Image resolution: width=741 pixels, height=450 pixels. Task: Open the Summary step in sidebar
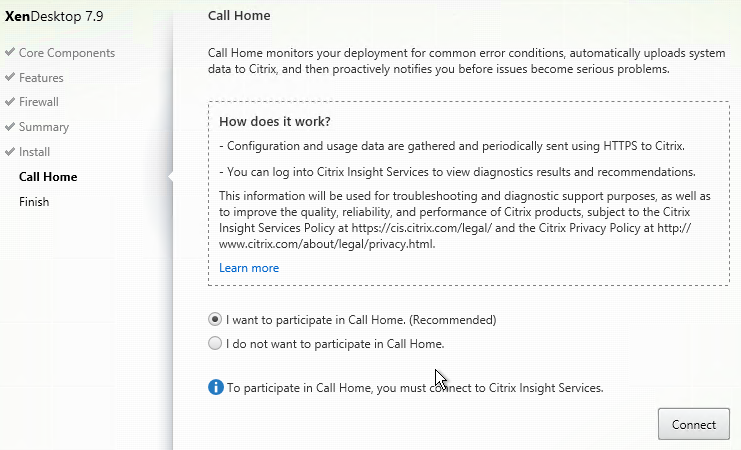click(x=44, y=127)
